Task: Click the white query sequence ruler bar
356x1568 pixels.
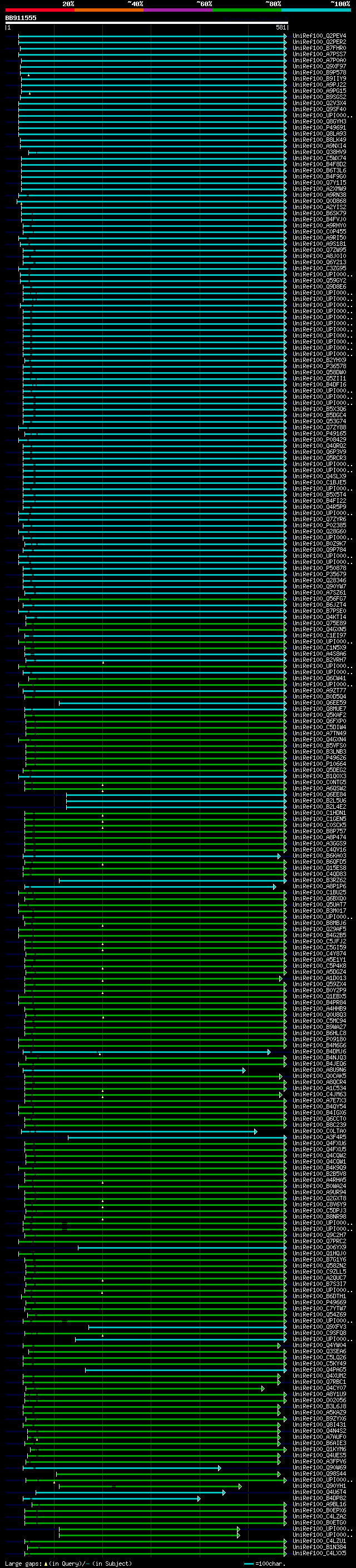Action: coord(146,22)
